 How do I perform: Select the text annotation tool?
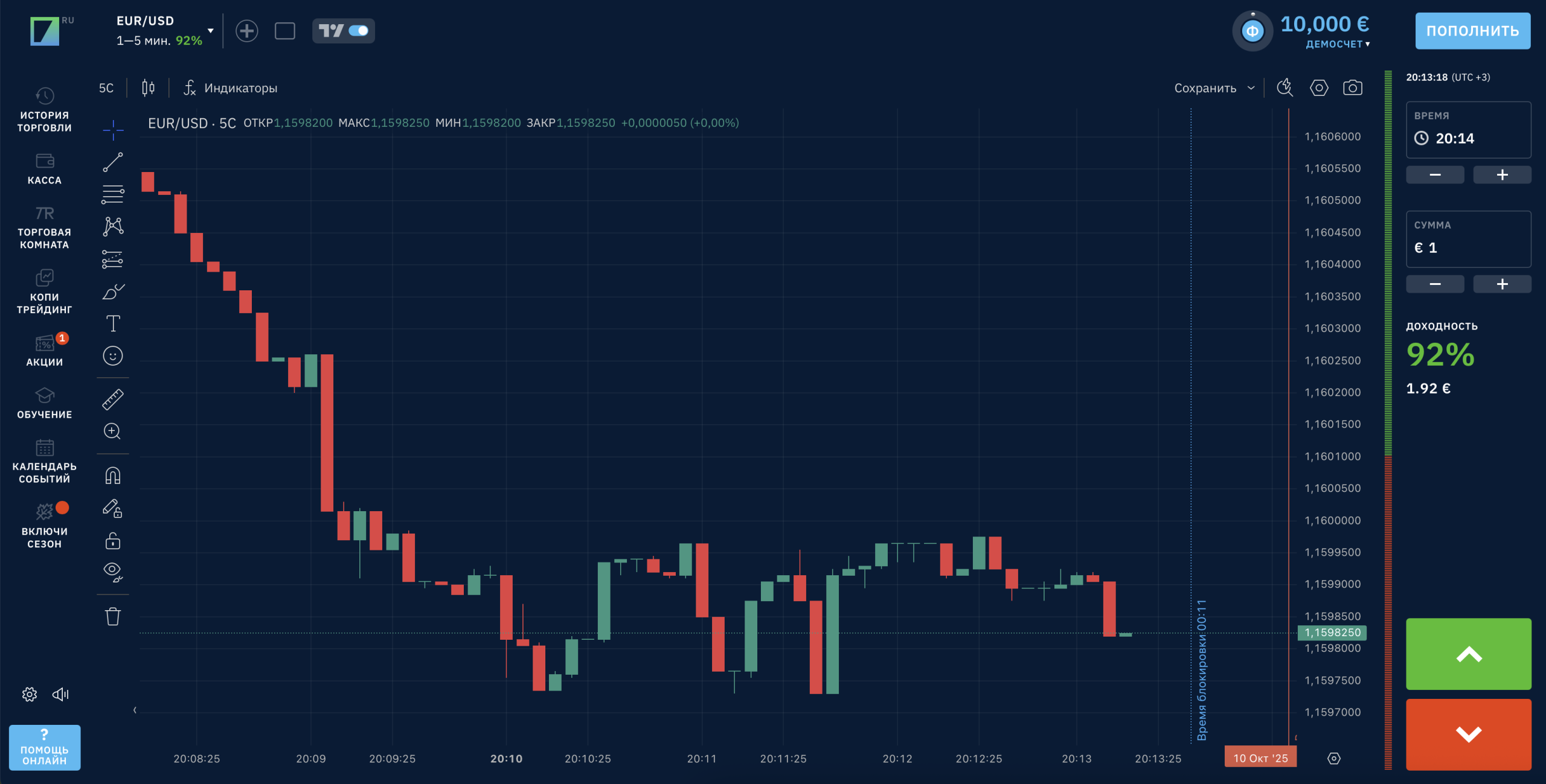[x=113, y=323]
